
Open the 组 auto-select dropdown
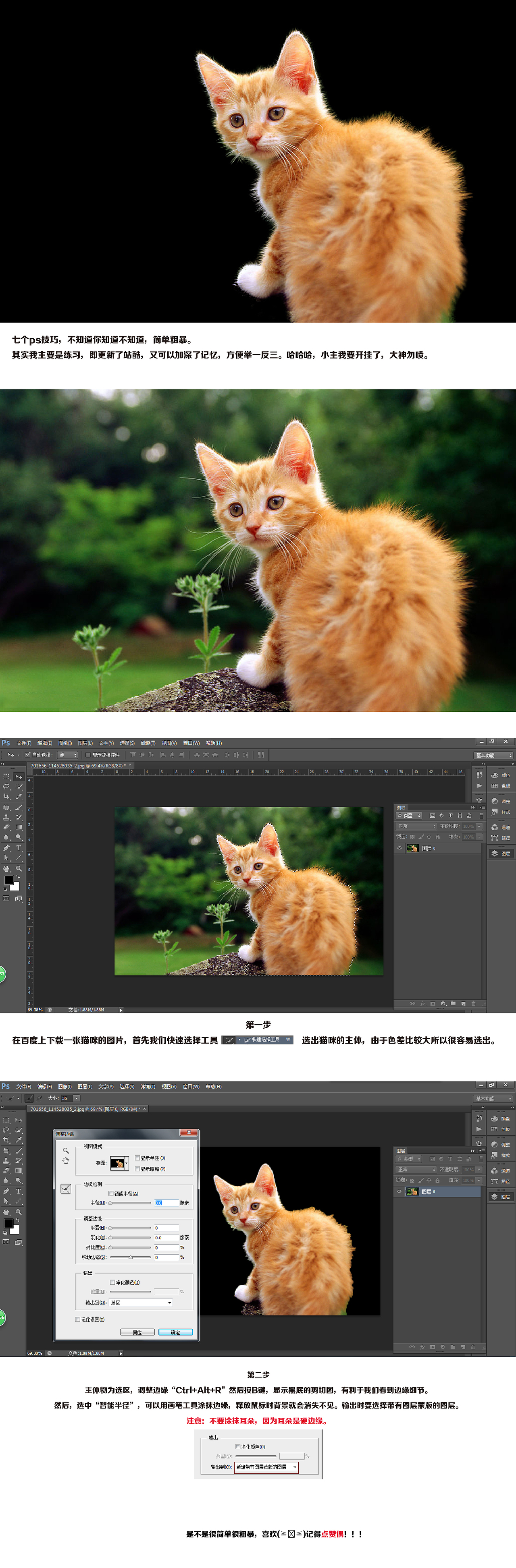click(x=68, y=755)
